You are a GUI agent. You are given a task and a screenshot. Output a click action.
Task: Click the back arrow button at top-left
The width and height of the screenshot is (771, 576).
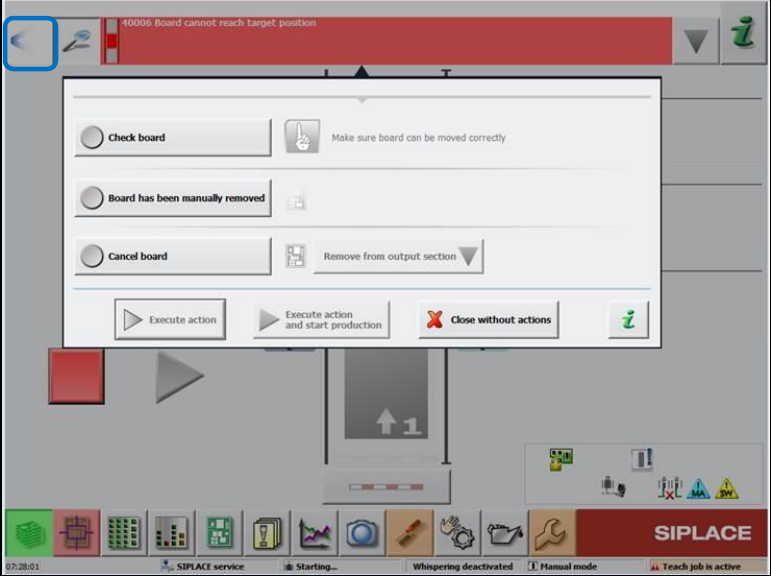point(30,43)
